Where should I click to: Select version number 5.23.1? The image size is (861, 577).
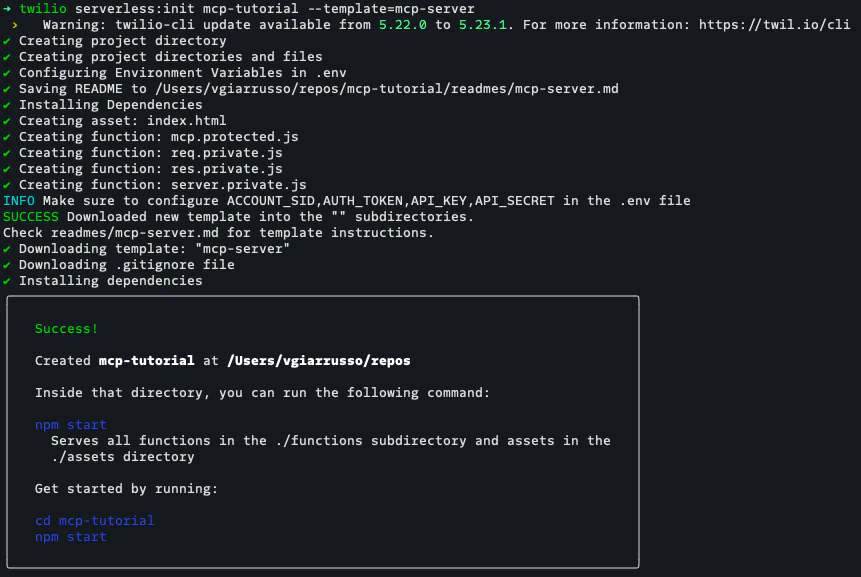482,25
